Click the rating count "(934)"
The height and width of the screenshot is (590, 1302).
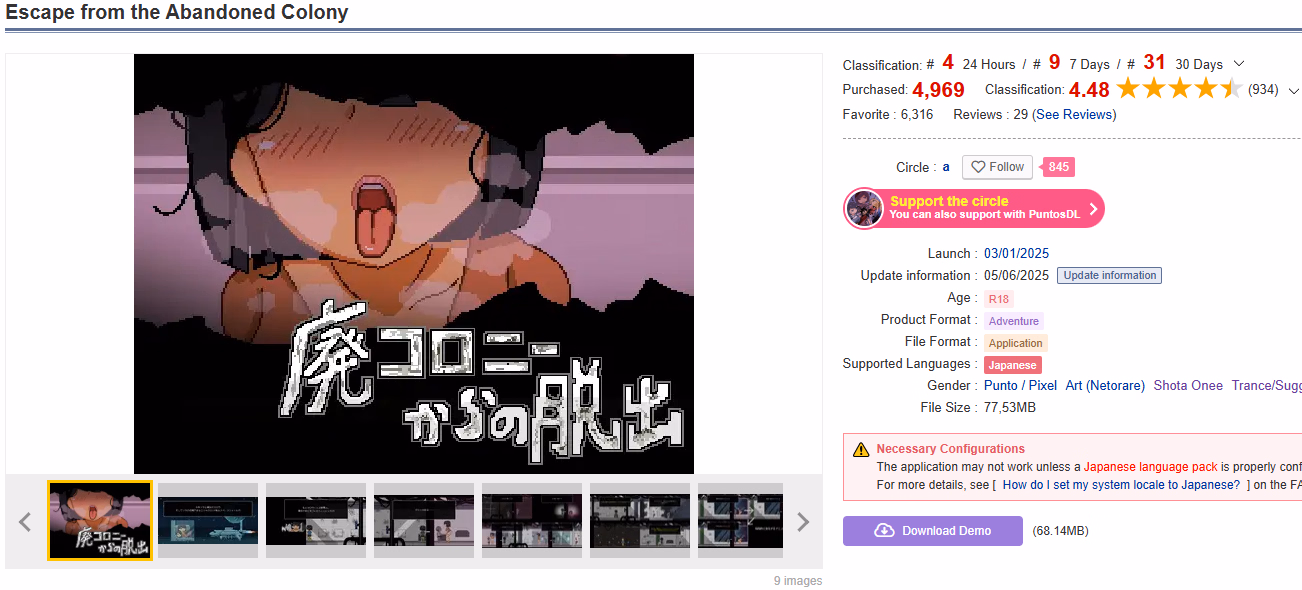[x=1263, y=90]
